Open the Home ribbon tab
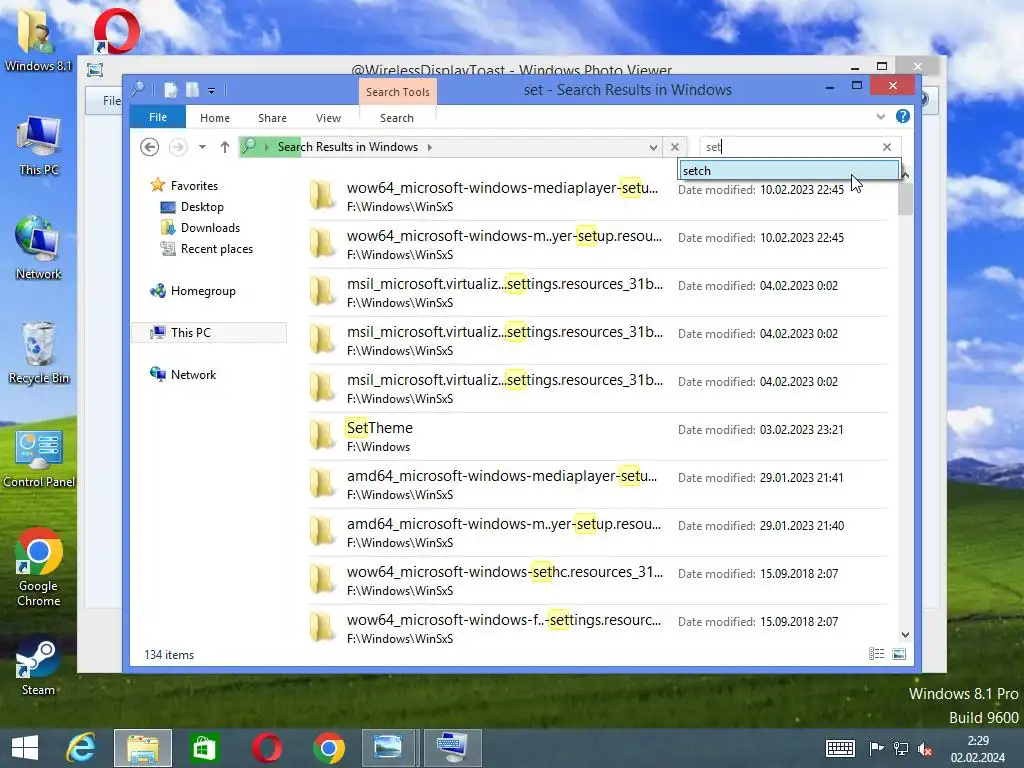The image size is (1024, 768). tap(215, 118)
